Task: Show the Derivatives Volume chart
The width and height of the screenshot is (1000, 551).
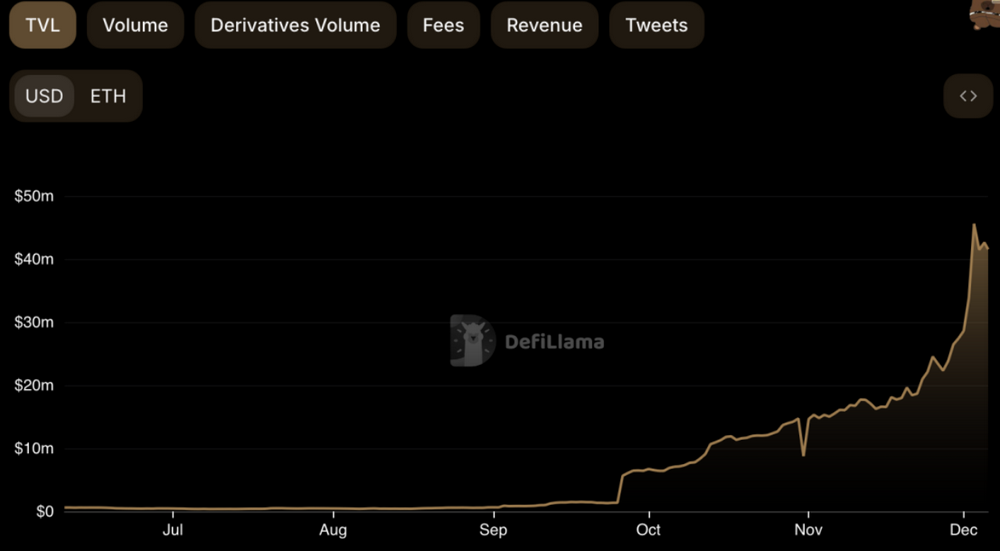Action: [x=295, y=25]
